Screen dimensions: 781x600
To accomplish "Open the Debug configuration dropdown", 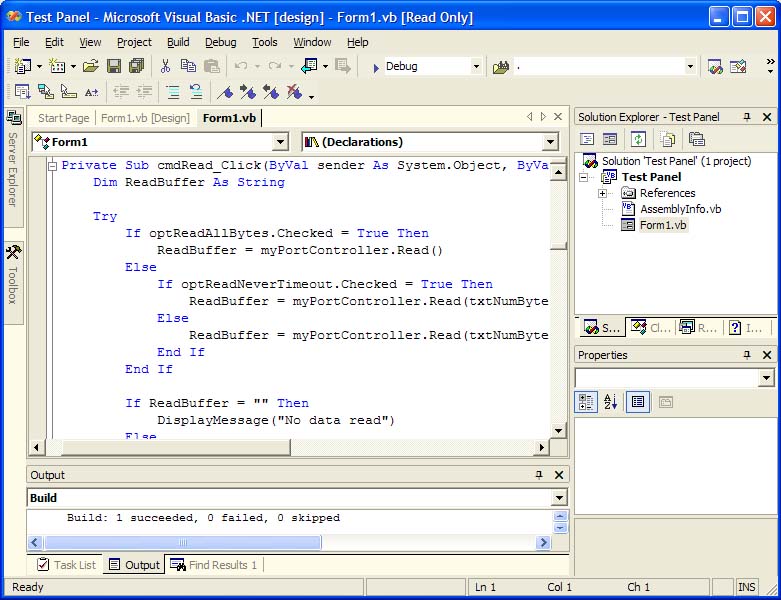I will click(x=475, y=67).
